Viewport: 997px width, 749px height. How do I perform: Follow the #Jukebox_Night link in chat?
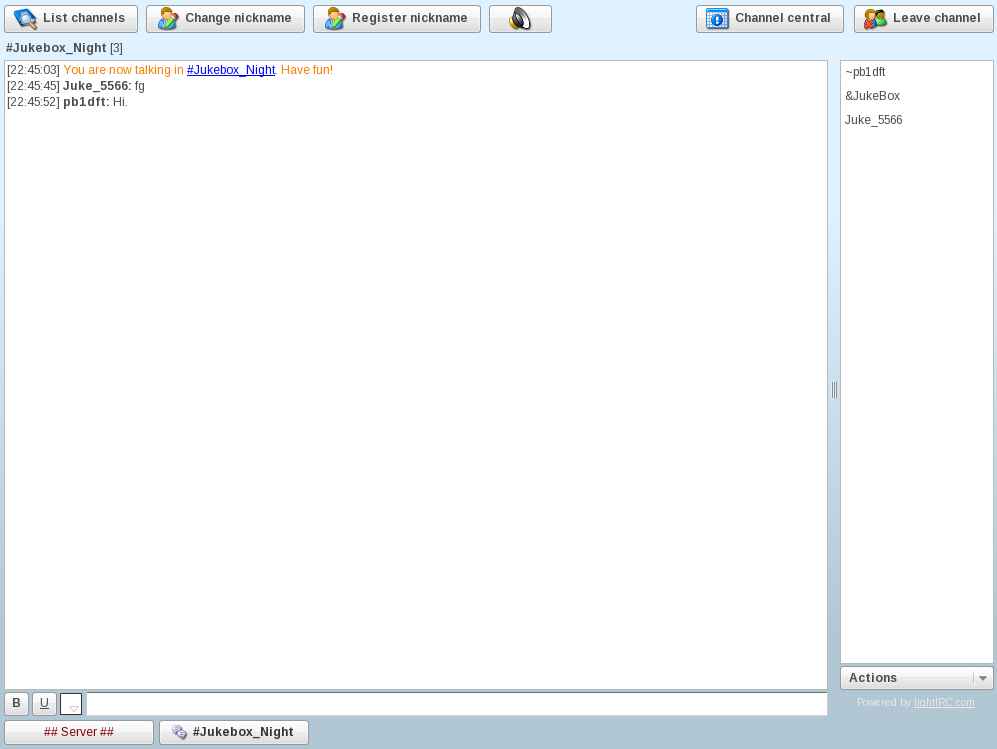point(231,70)
